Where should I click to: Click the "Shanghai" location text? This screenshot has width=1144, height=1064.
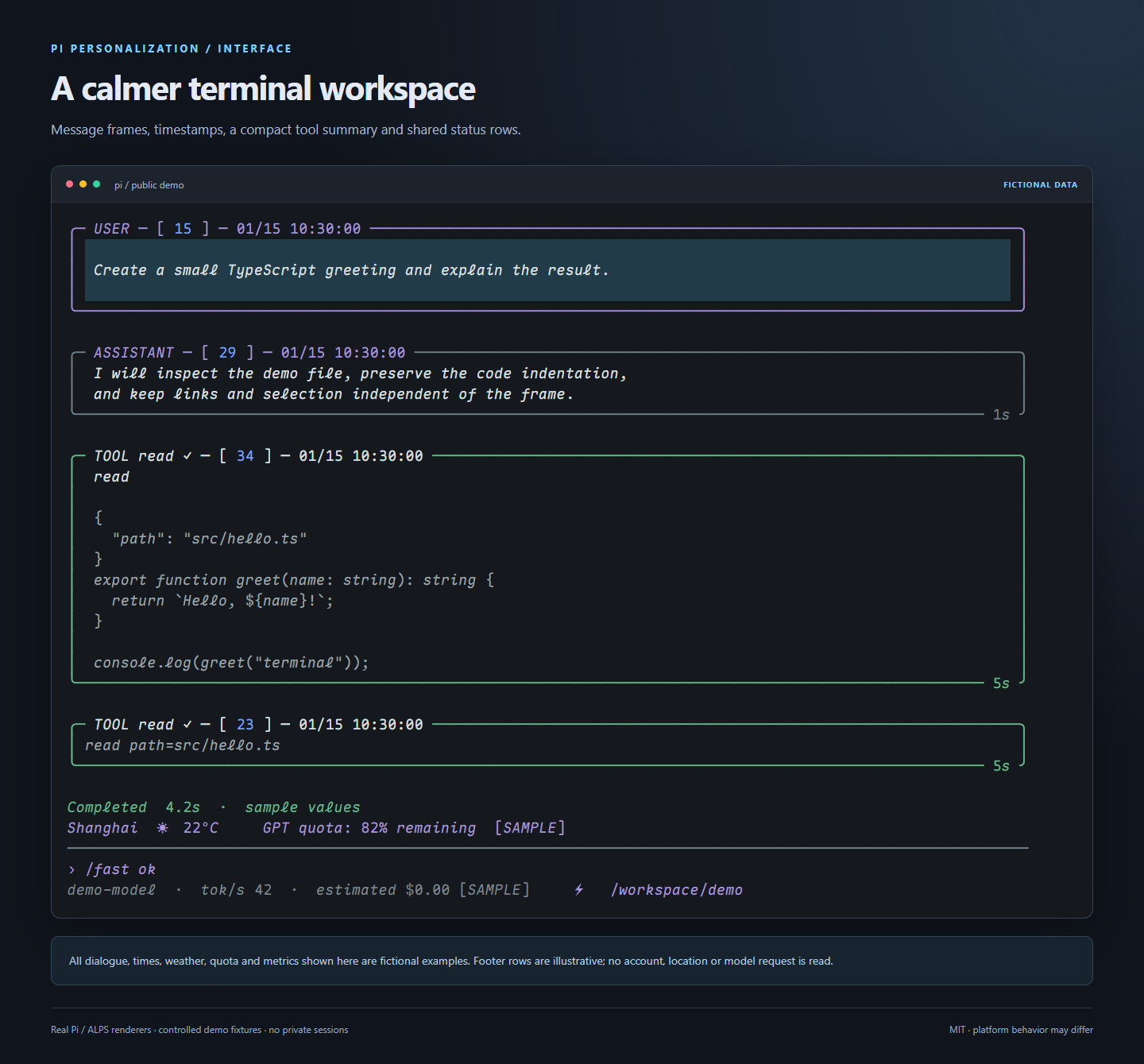click(102, 828)
